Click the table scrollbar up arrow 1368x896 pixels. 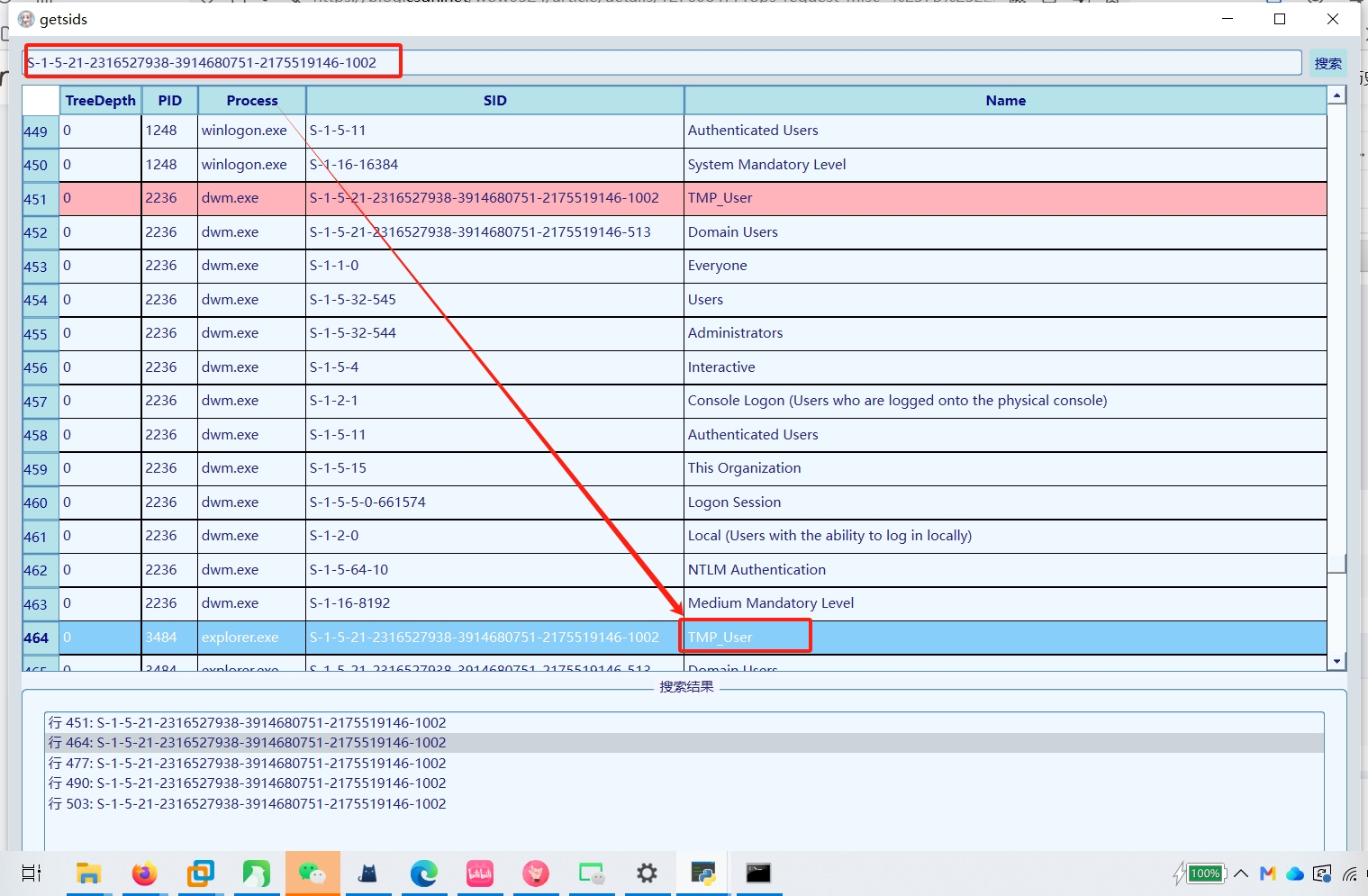[x=1337, y=95]
